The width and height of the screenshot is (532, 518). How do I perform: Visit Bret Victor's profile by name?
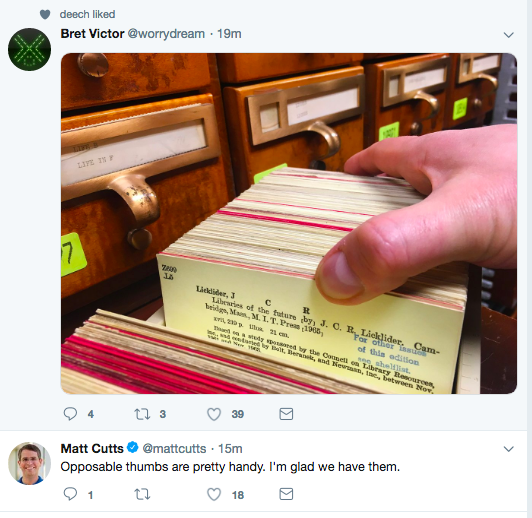pyautogui.click(x=92, y=34)
